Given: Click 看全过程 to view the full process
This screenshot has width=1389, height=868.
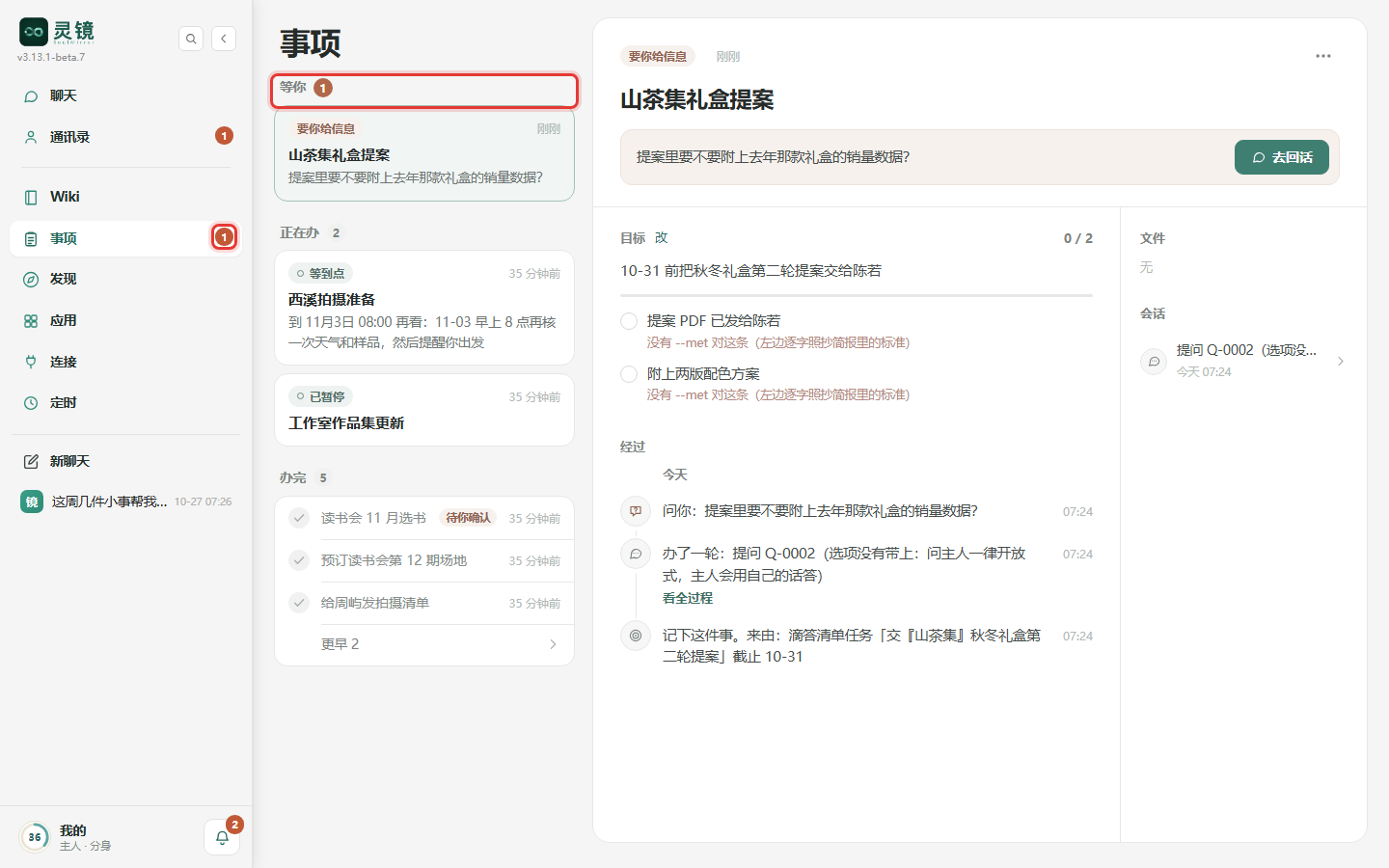Looking at the screenshot, I should [688, 598].
